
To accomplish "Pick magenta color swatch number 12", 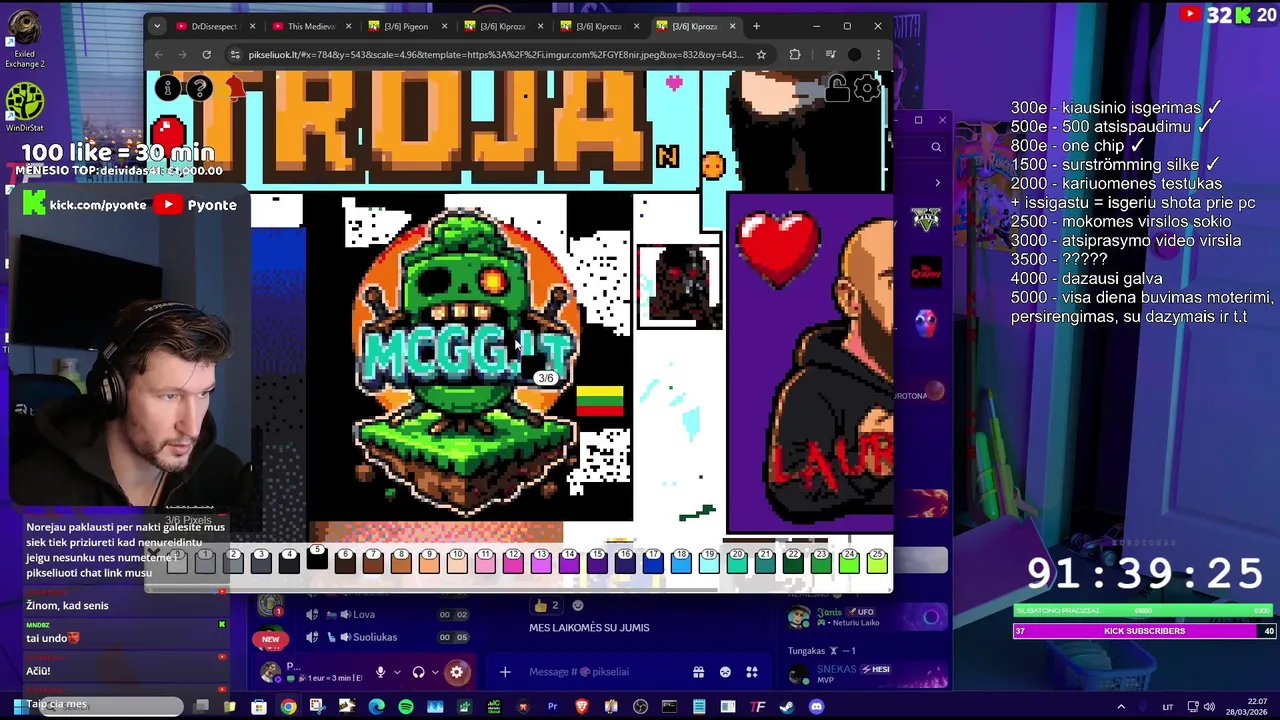I will (513, 561).
